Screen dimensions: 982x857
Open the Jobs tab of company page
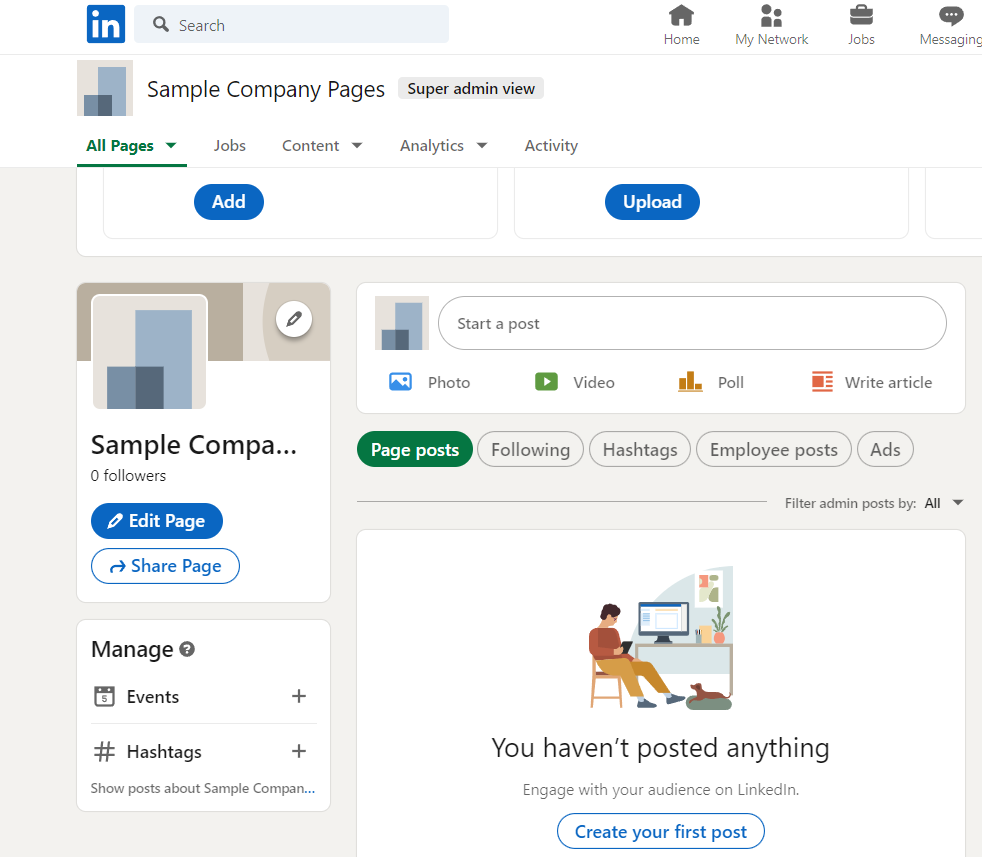click(x=229, y=145)
